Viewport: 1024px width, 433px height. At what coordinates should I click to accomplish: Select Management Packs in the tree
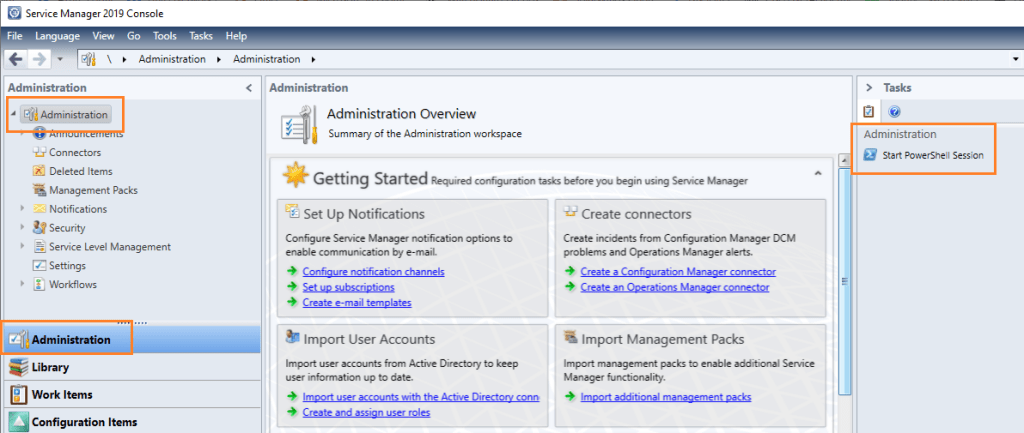93,191
